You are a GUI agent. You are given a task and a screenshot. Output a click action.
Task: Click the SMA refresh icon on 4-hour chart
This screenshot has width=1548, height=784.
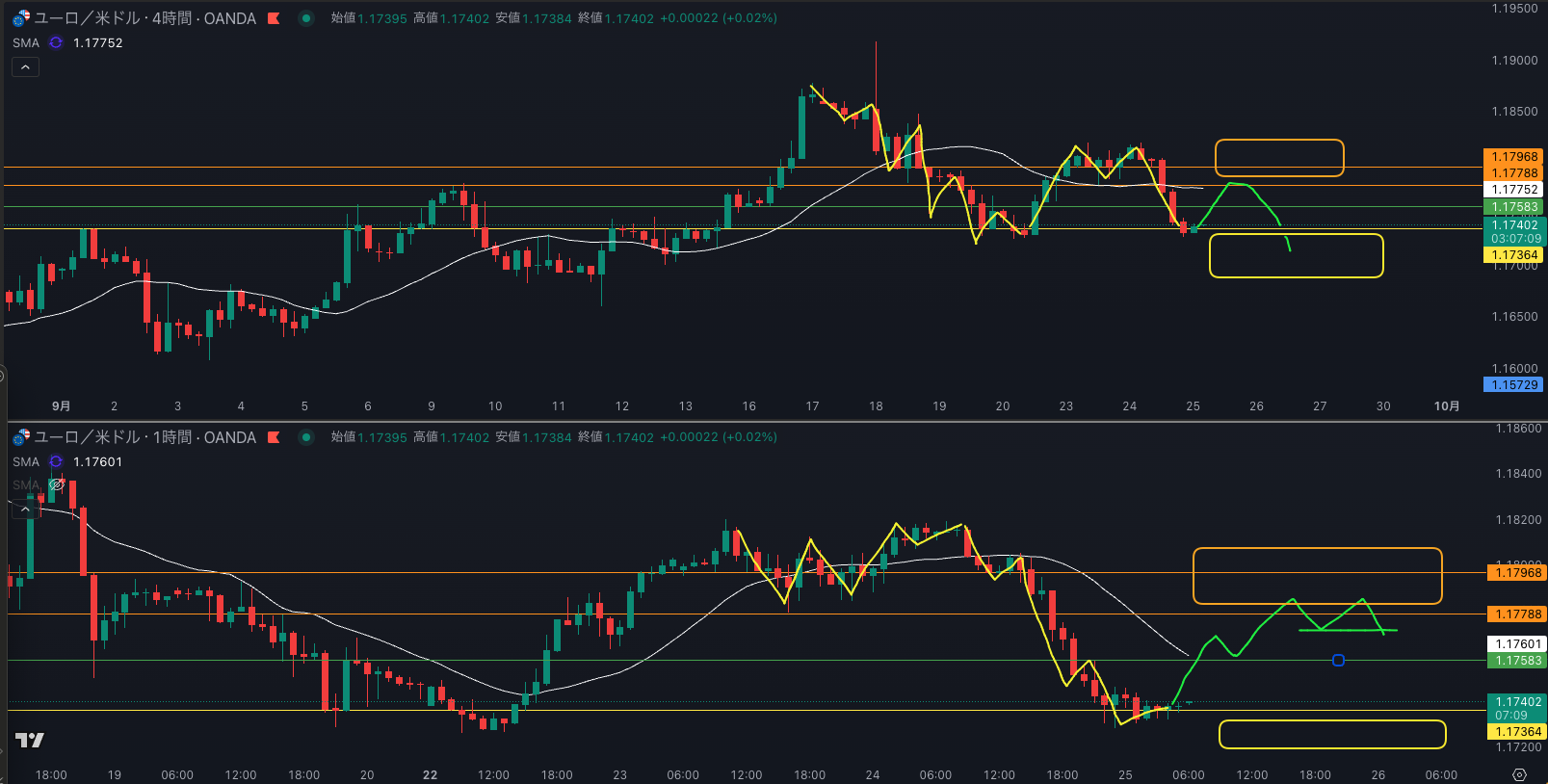[x=56, y=42]
